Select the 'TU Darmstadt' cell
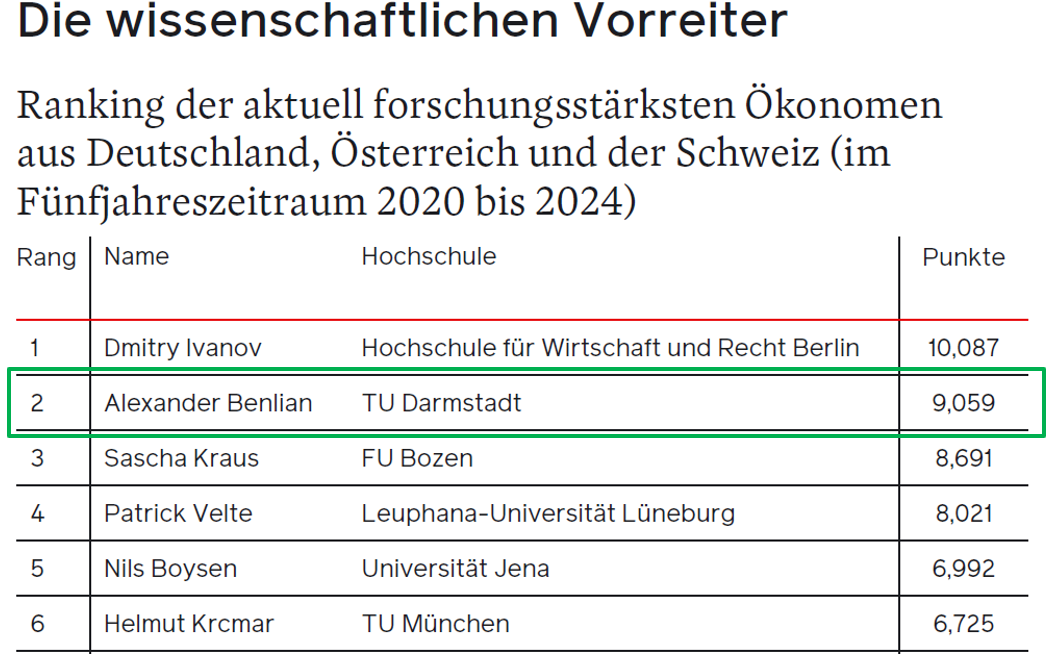Viewport: 1049px width, 662px height. pyautogui.click(x=442, y=403)
